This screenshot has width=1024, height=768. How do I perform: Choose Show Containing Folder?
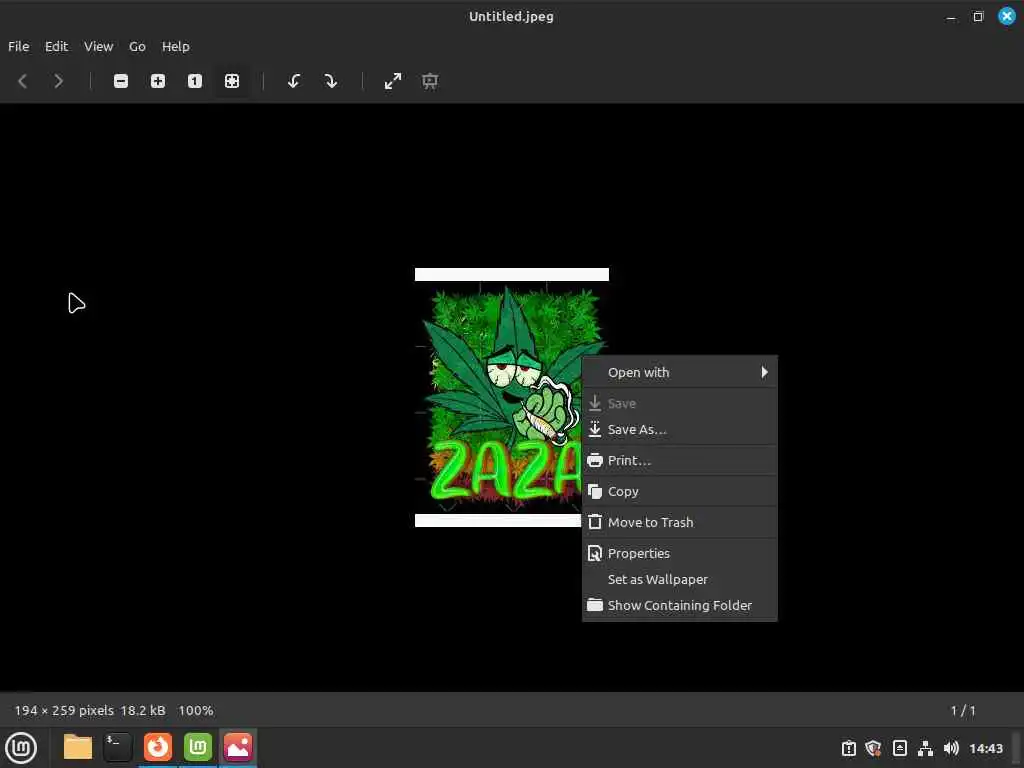click(679, 605)
